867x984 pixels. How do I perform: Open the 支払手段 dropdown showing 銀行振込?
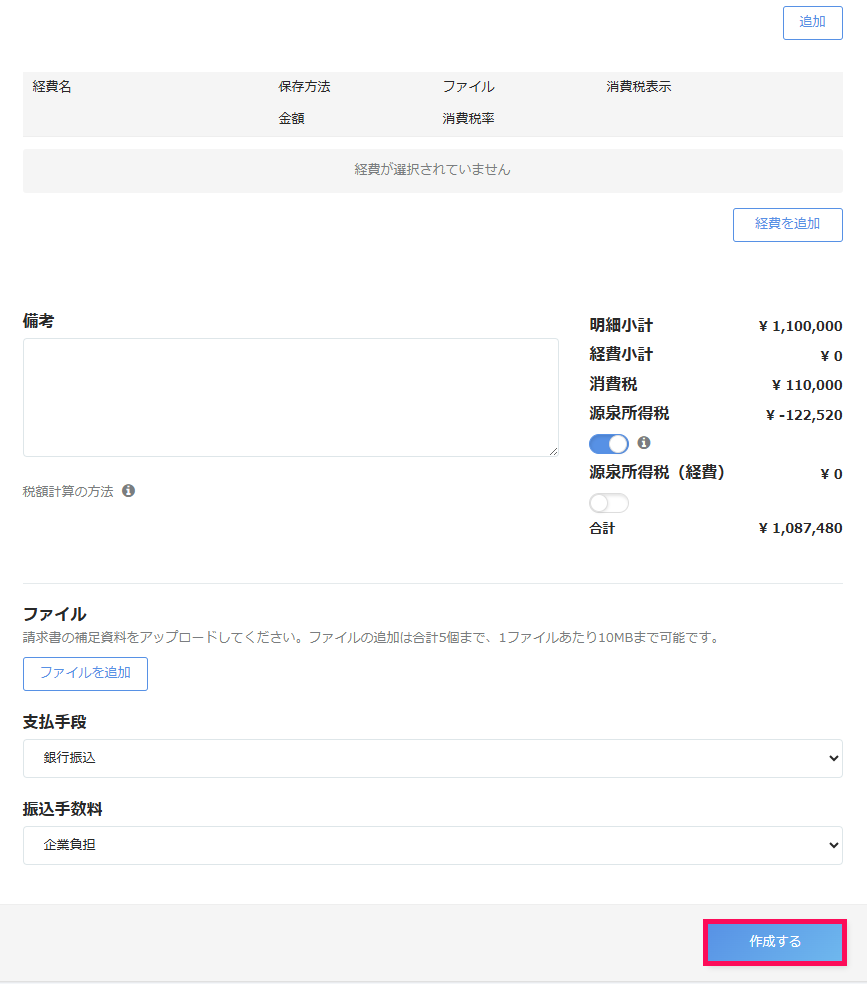tap(432, 758)
